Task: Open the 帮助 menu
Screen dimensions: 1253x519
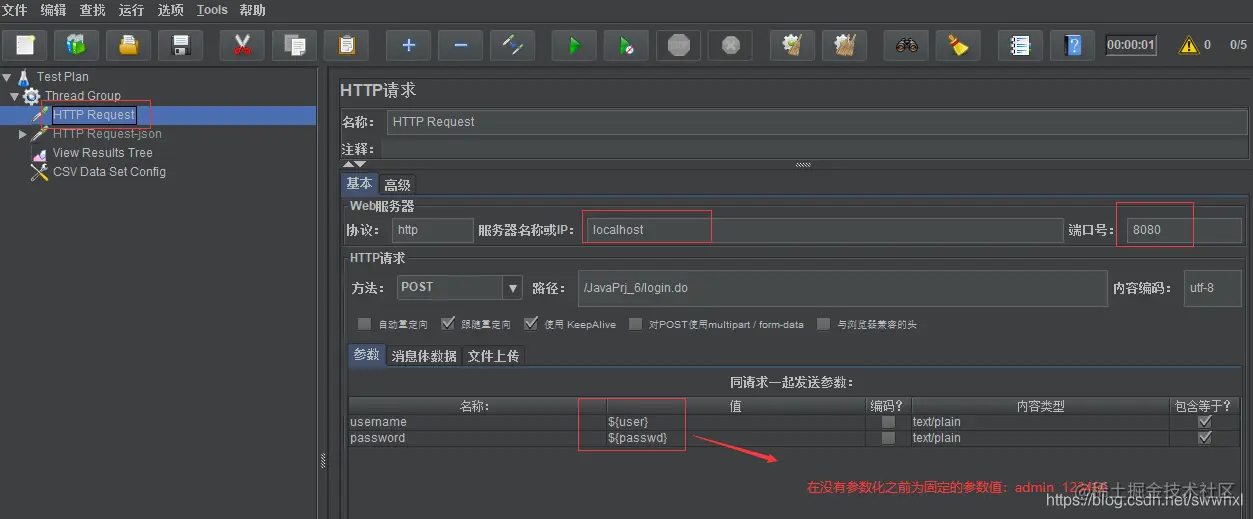Action: [253, 10]
